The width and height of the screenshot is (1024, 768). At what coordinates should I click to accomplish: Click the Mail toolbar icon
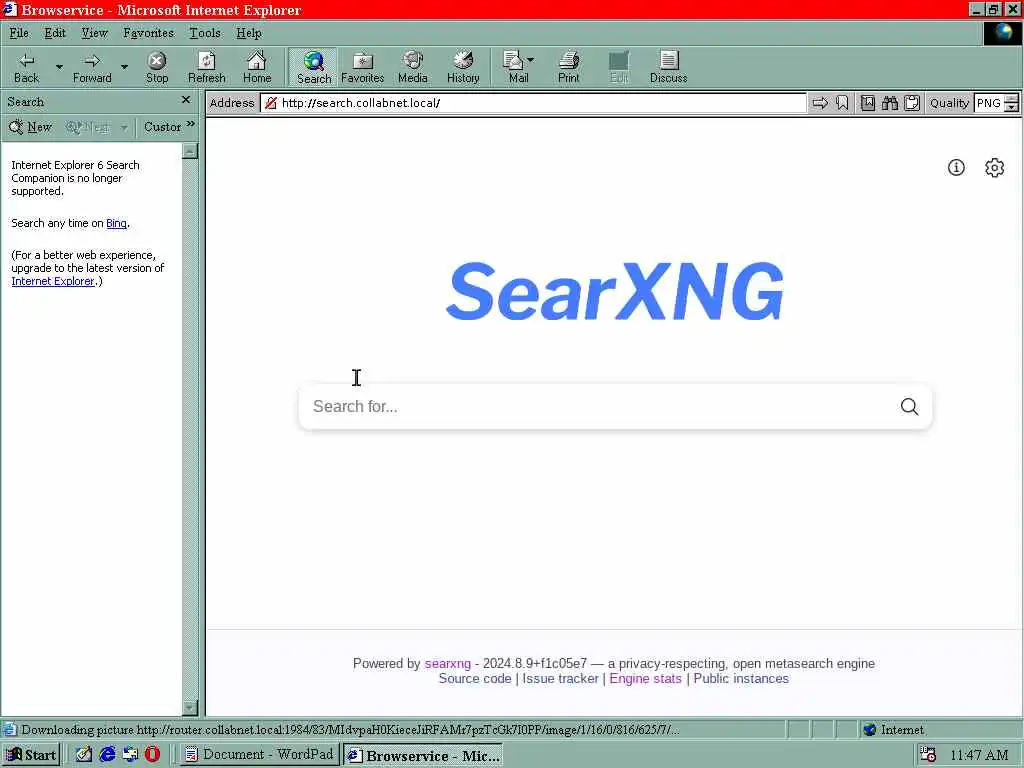click(x=514, y=67)
